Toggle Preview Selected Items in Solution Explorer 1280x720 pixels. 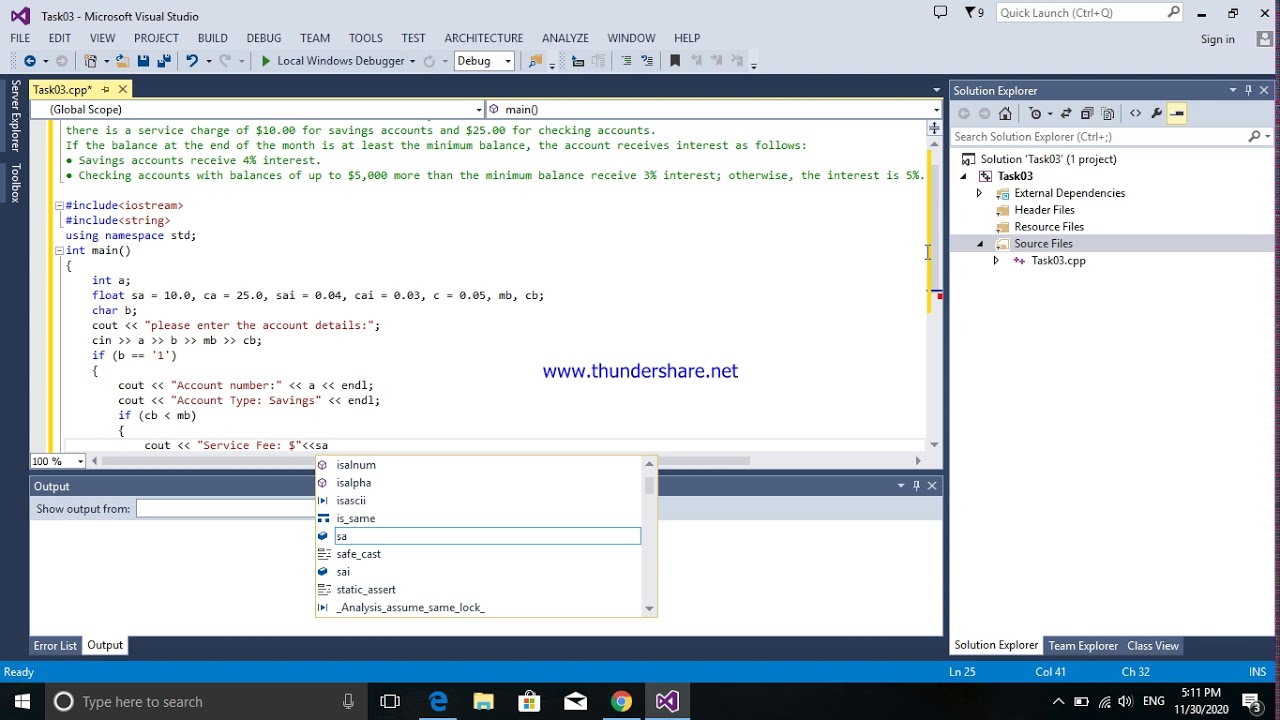(1177, 113)
